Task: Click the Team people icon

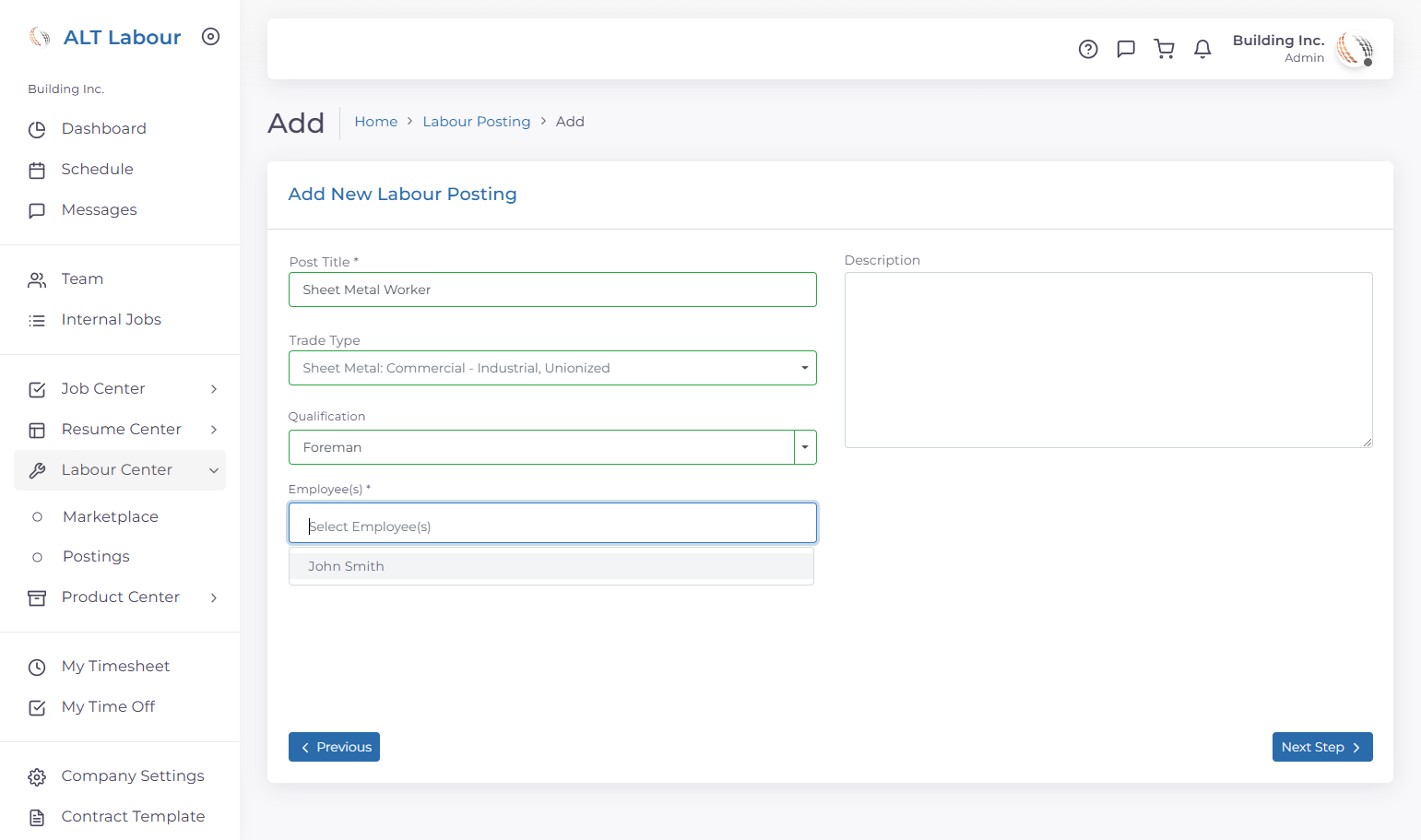Action: click(x=37, y=280)
